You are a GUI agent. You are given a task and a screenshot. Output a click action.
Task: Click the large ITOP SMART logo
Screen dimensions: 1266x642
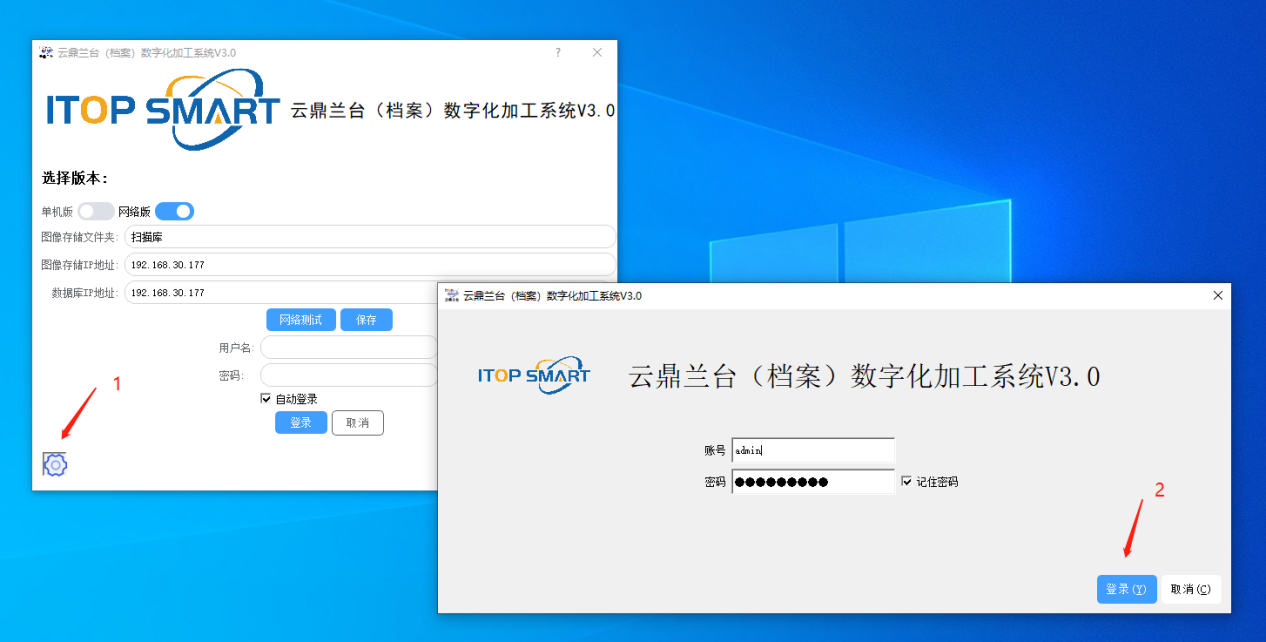pyautogui.click(x=163, y=110)
